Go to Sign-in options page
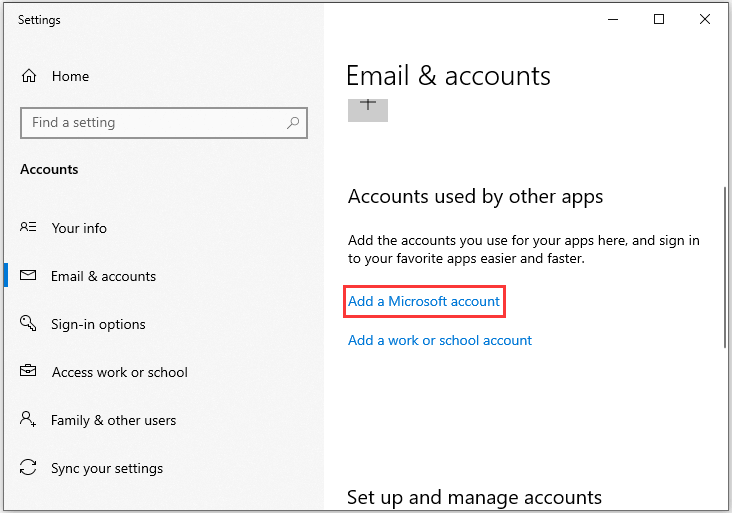732x513 pixels. point(98,324)
